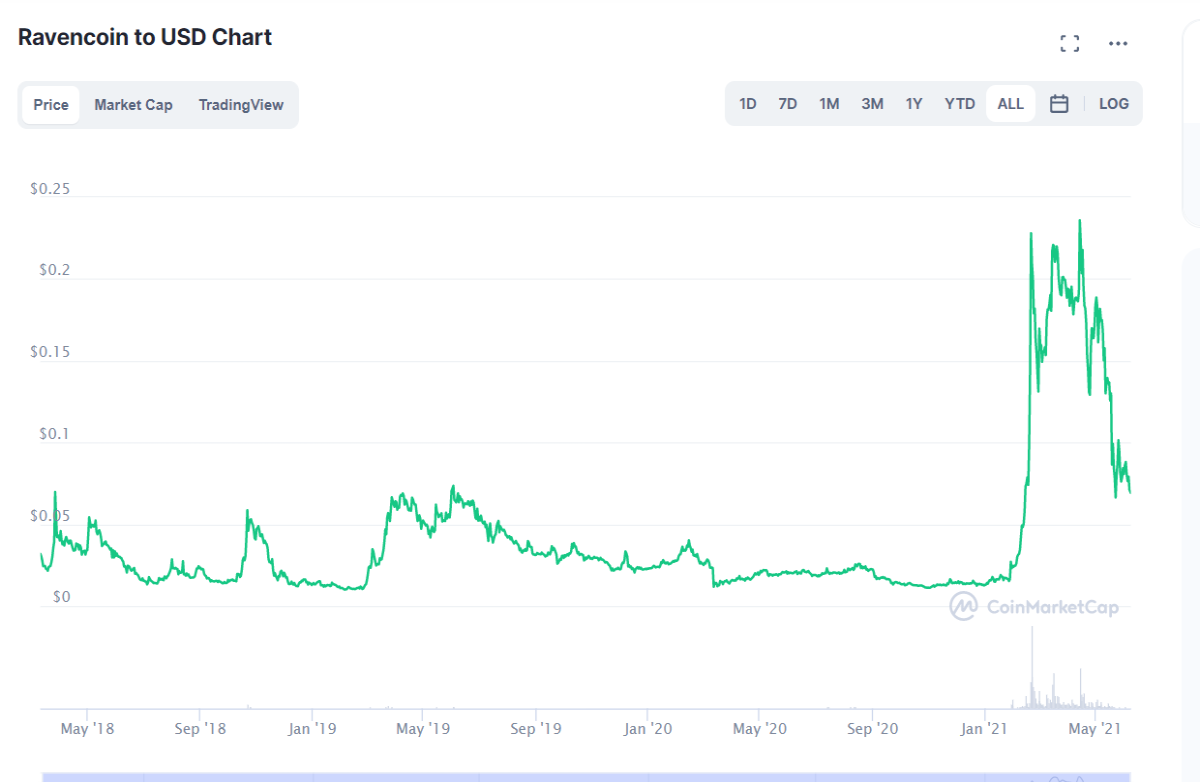Viewport: 1200px width, 782px height.
Task: Select the 3M time range
Action: pyautogui.click(x=872, y=104)
